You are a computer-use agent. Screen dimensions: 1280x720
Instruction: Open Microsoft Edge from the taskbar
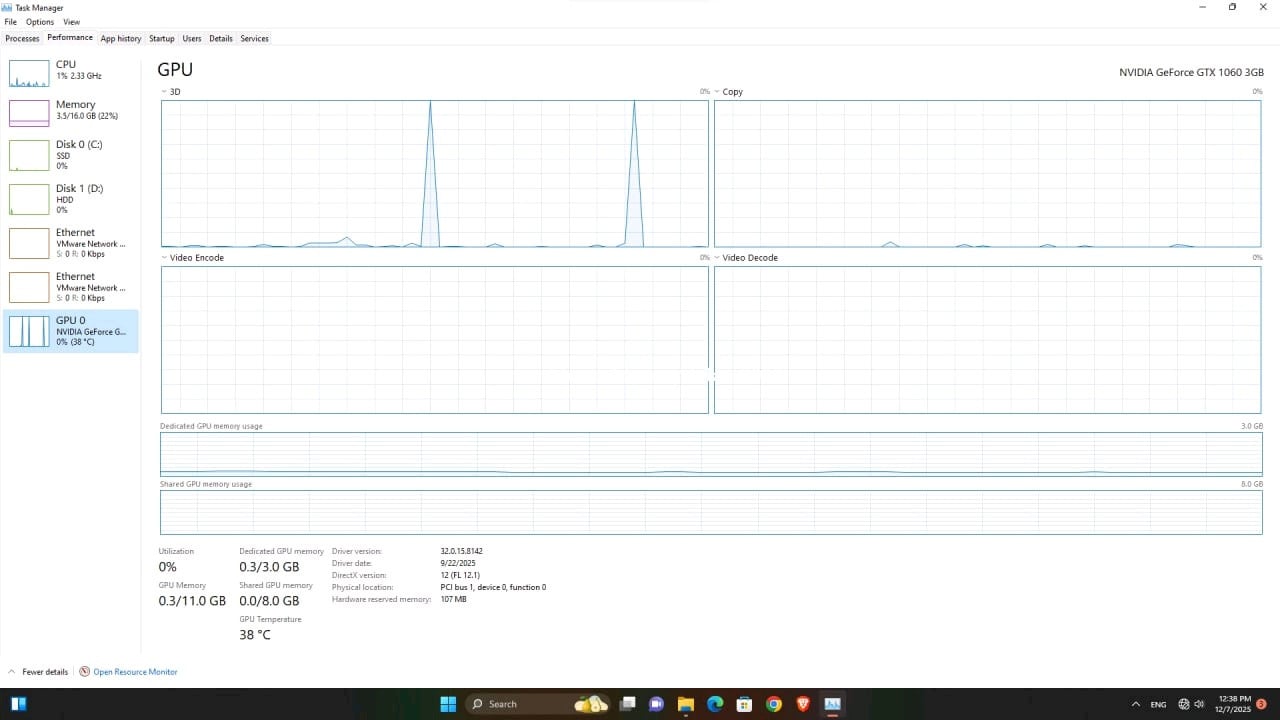click(x=715, y=704)
